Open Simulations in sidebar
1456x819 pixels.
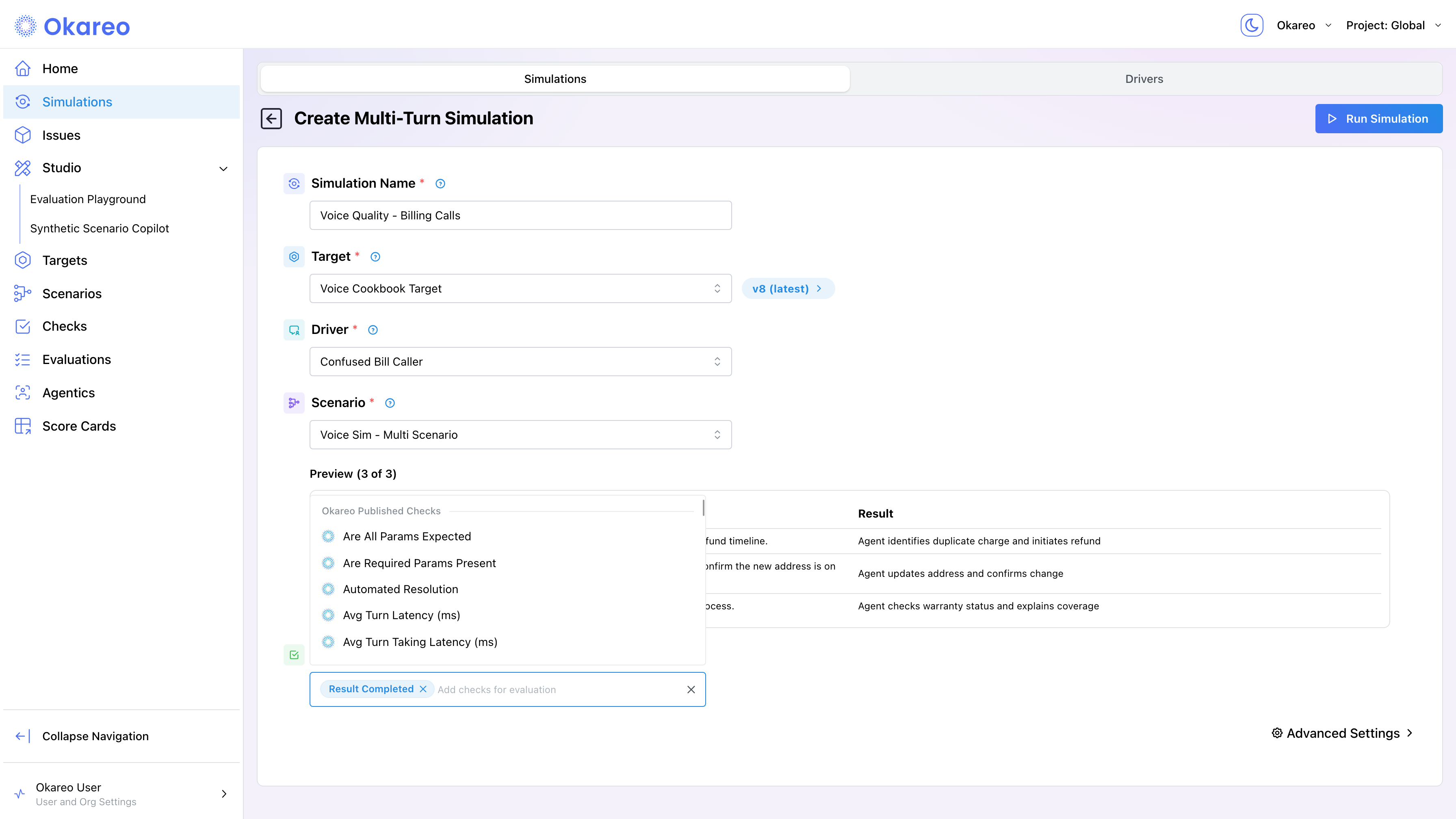point(121,102)
